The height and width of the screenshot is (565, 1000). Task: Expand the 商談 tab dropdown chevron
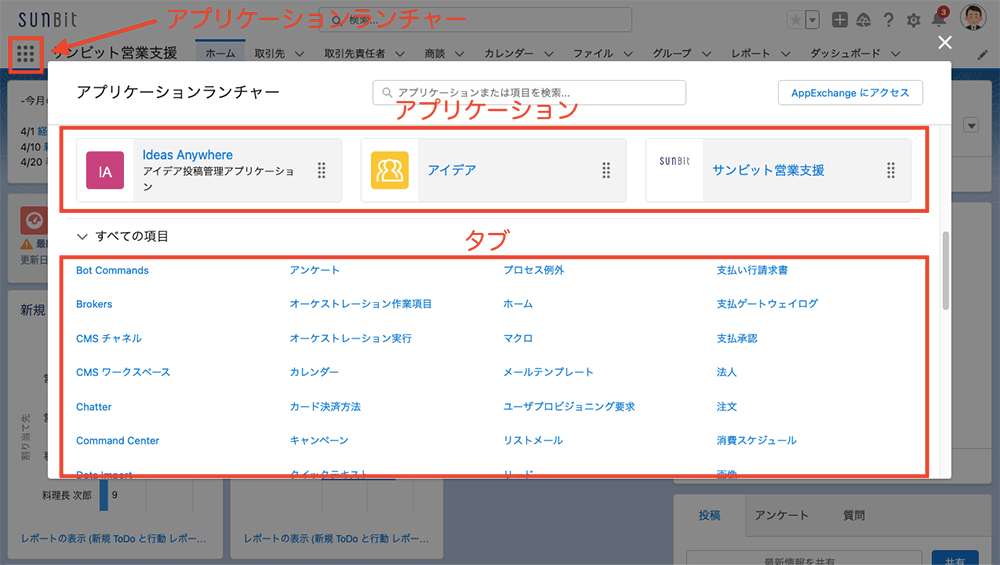460,54
